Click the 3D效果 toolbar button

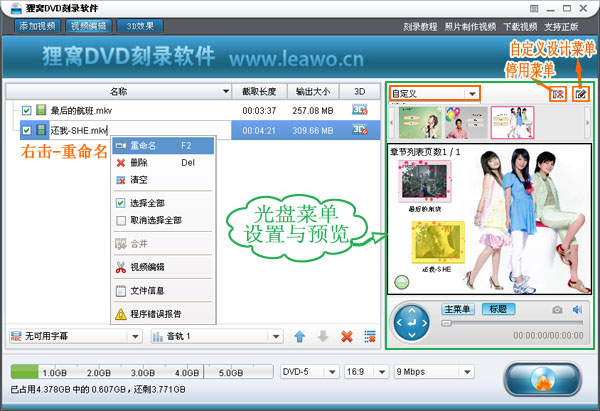[140, 26]
